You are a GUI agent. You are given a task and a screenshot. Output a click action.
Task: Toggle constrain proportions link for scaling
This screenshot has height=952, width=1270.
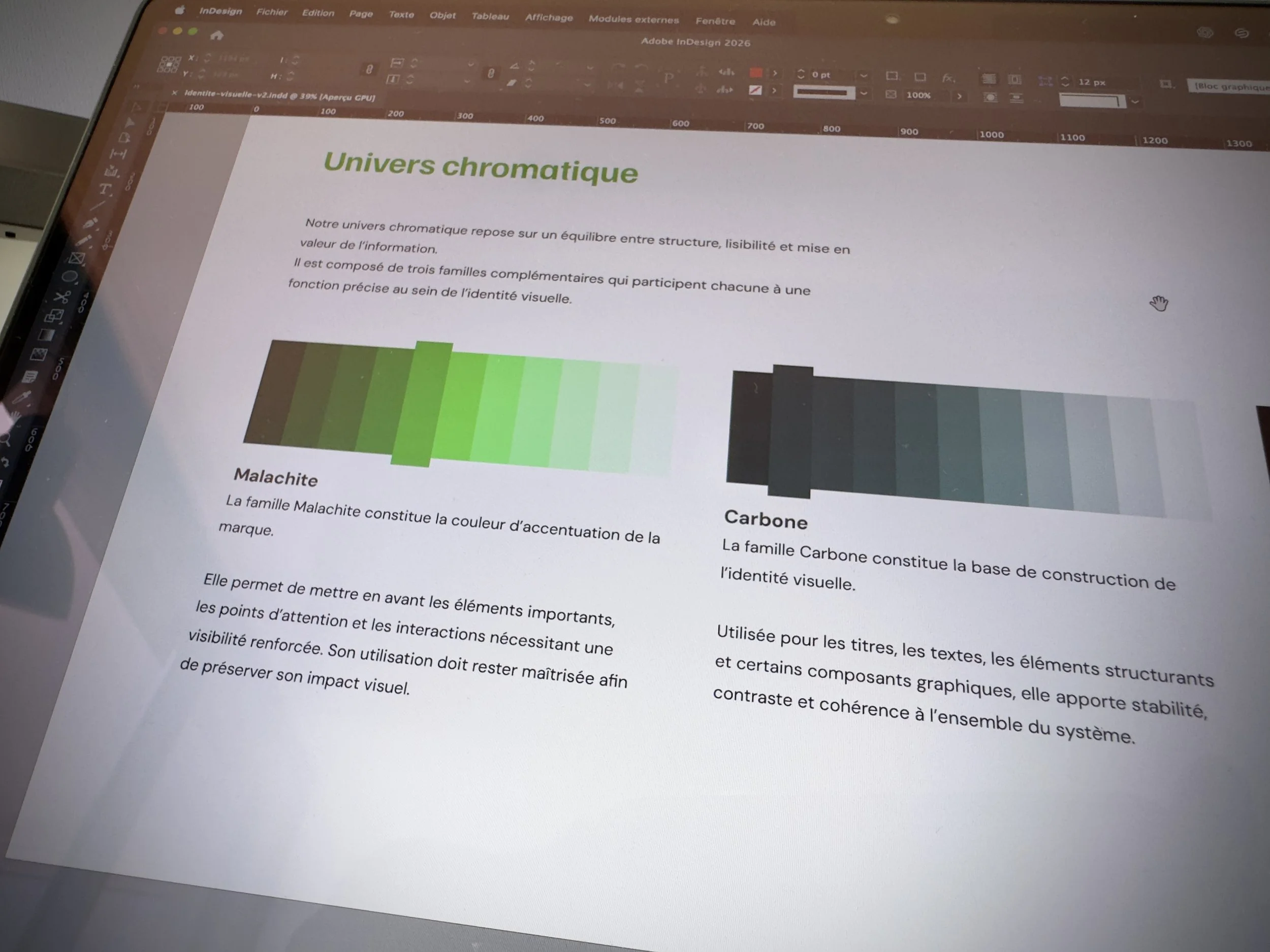[x=491, y=73]
